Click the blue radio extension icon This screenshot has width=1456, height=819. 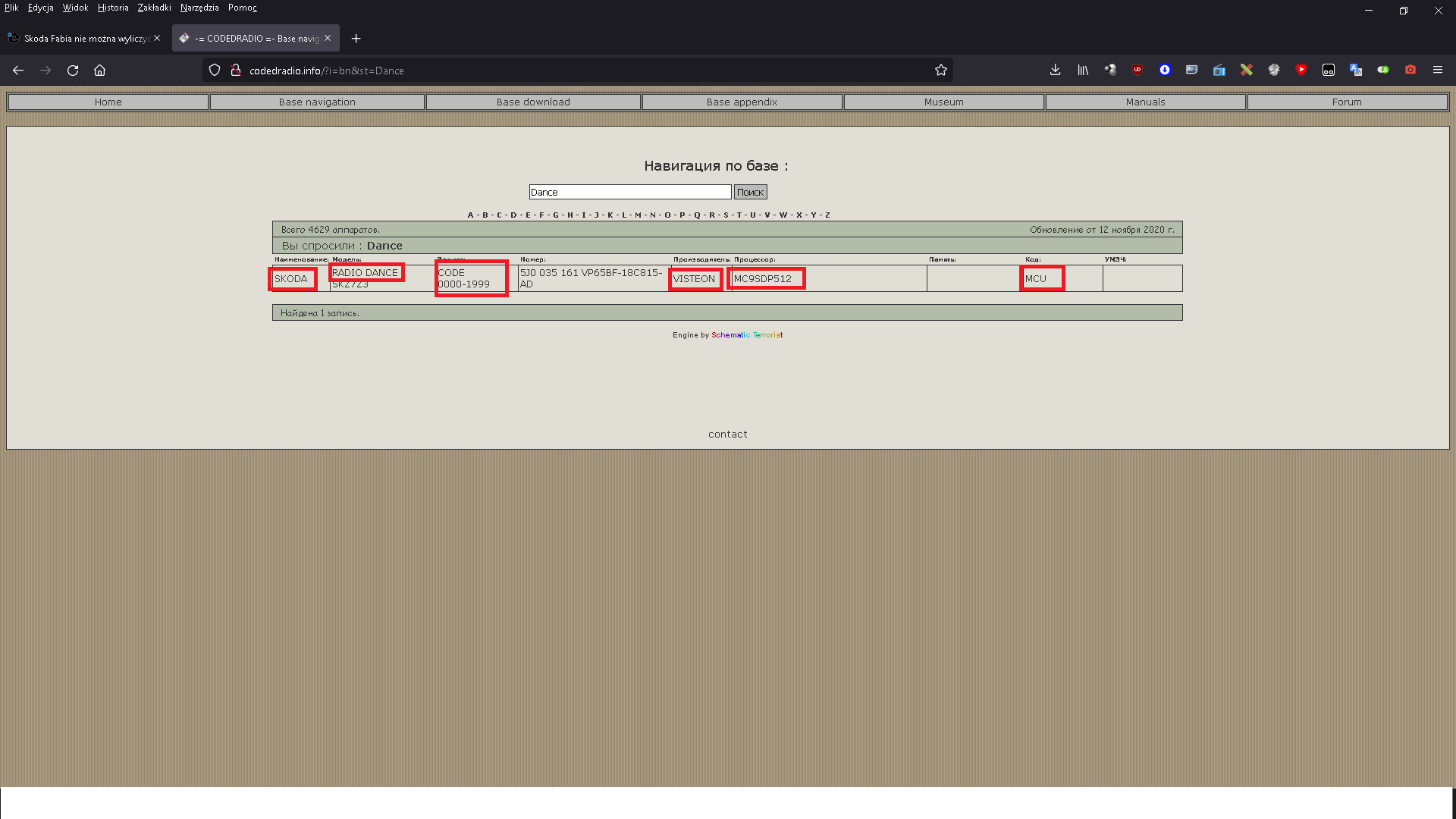[x=1219, y=70]
